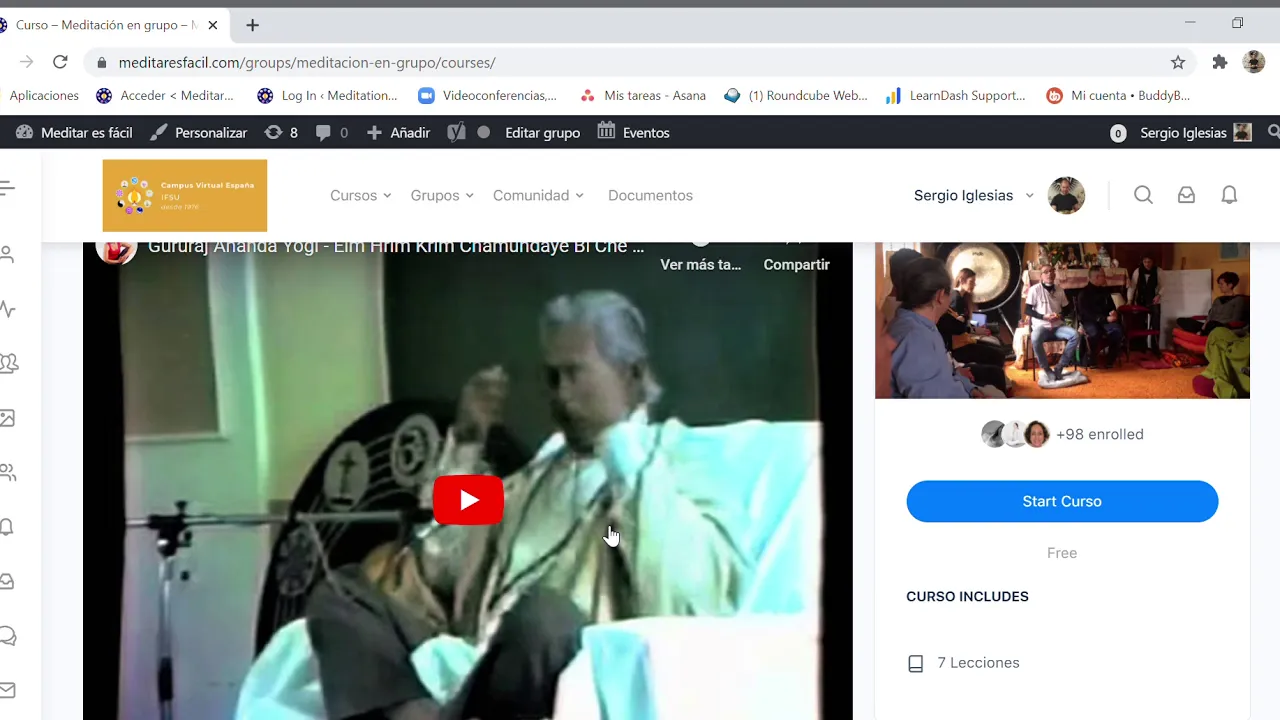Play the YouTube video
This screenshot has width=1280, height=720.
tap(468, 500)
